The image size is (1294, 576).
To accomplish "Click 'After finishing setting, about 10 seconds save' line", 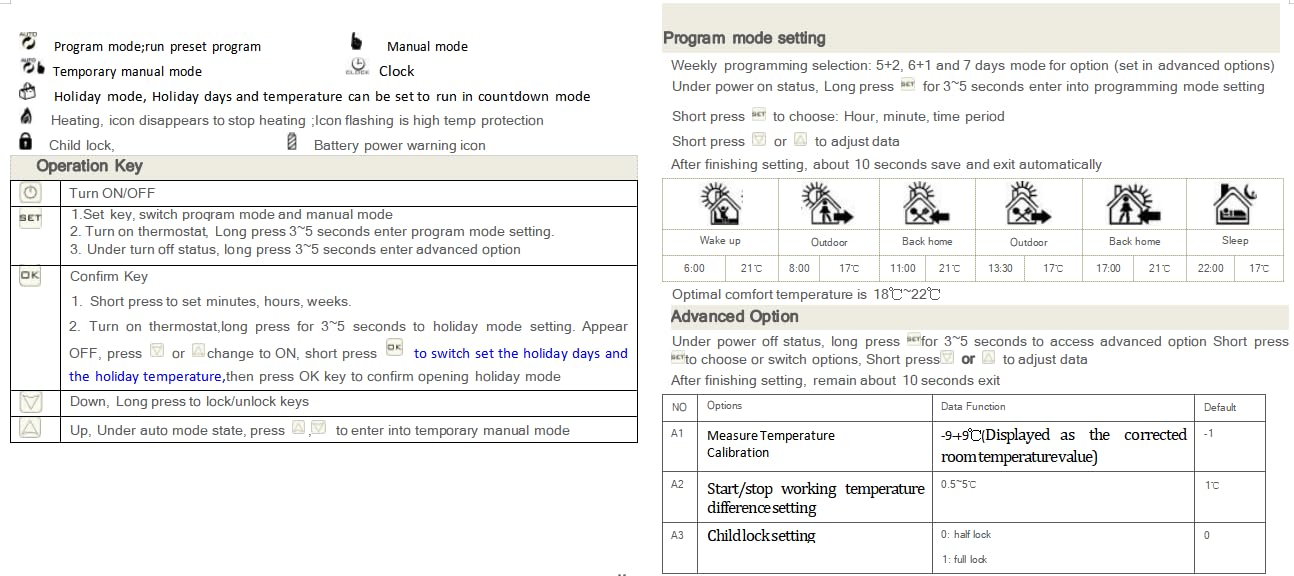I will tap(887, 164).
